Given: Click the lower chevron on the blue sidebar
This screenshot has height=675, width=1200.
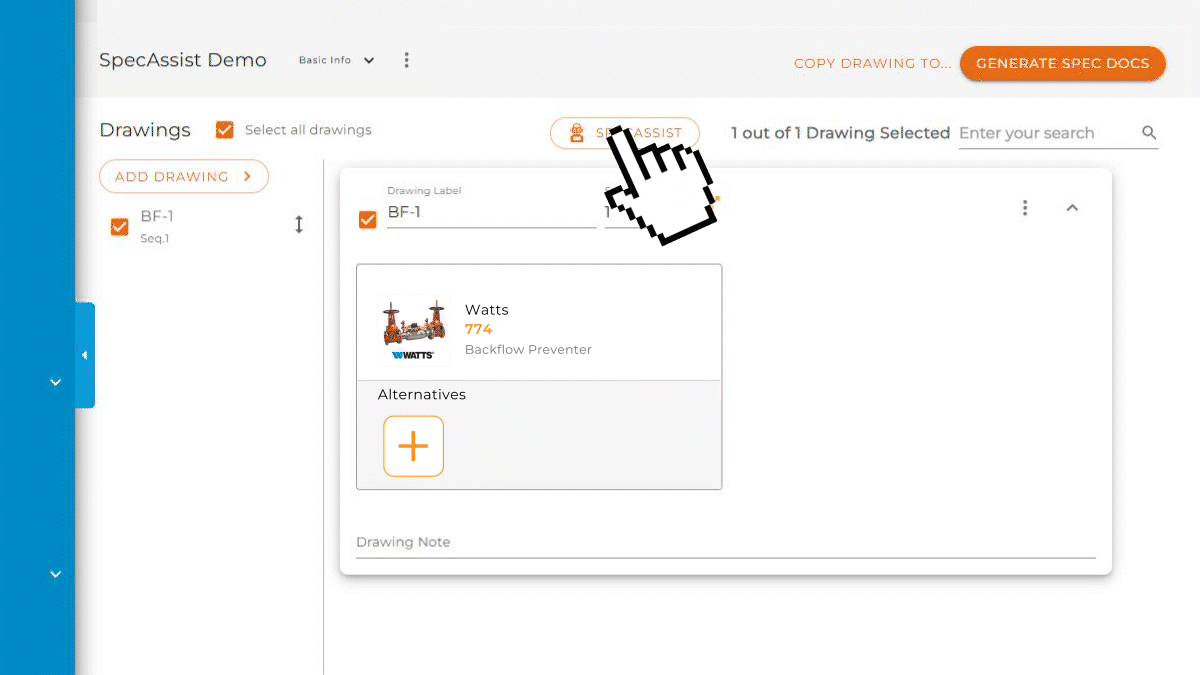Looking at the screenshot, I should 55,574.
